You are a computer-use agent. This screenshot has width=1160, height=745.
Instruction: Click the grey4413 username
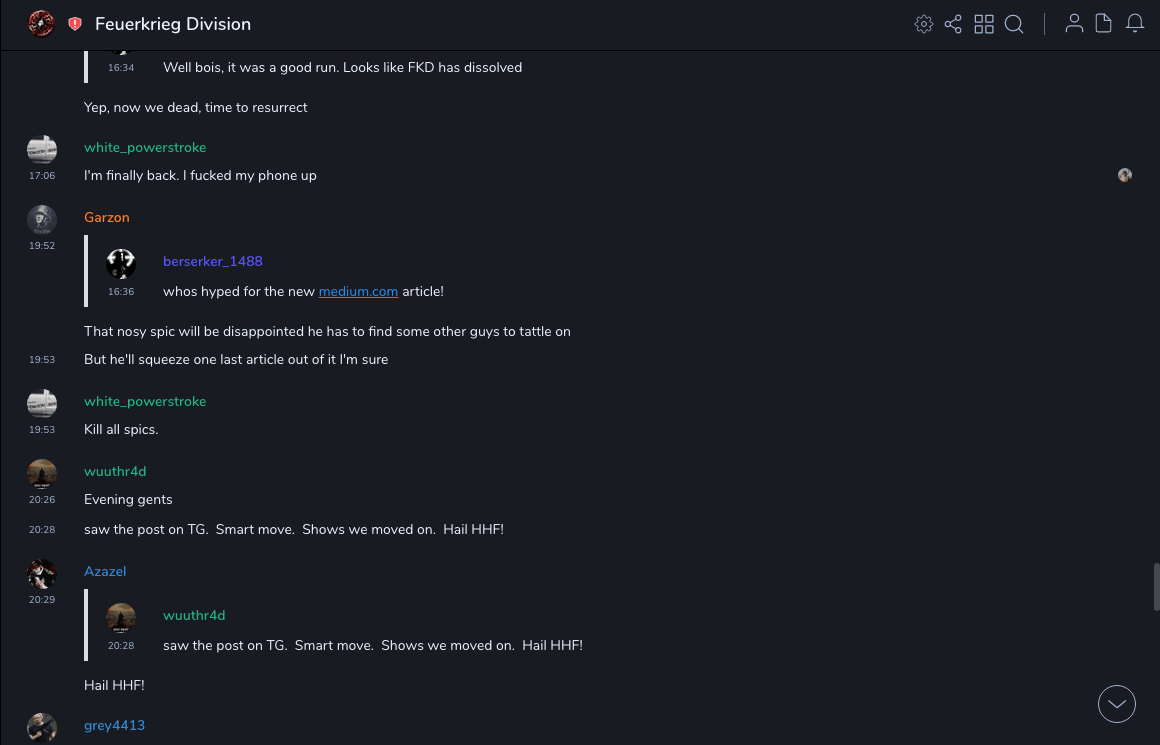click(114, 725)
